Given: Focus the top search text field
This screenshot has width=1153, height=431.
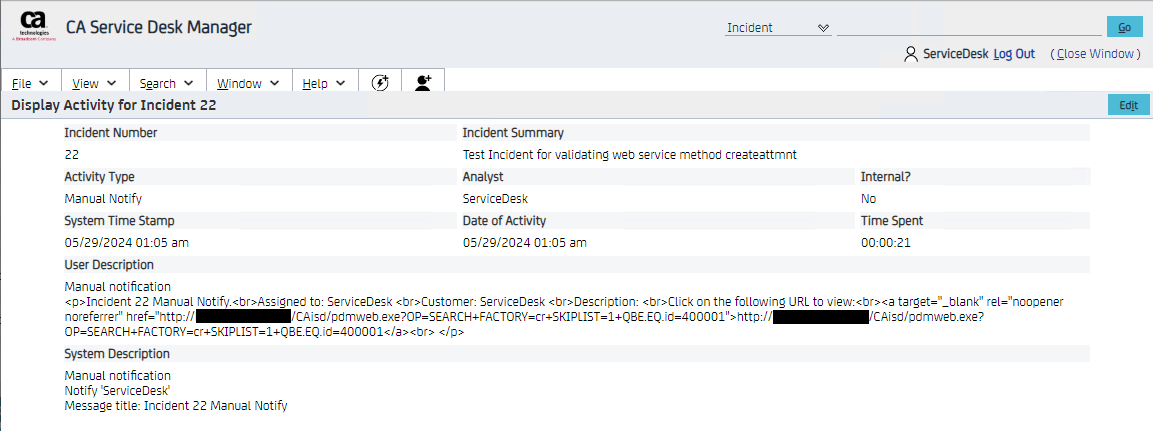Looking at the screenshot, I should coord(968,28).
